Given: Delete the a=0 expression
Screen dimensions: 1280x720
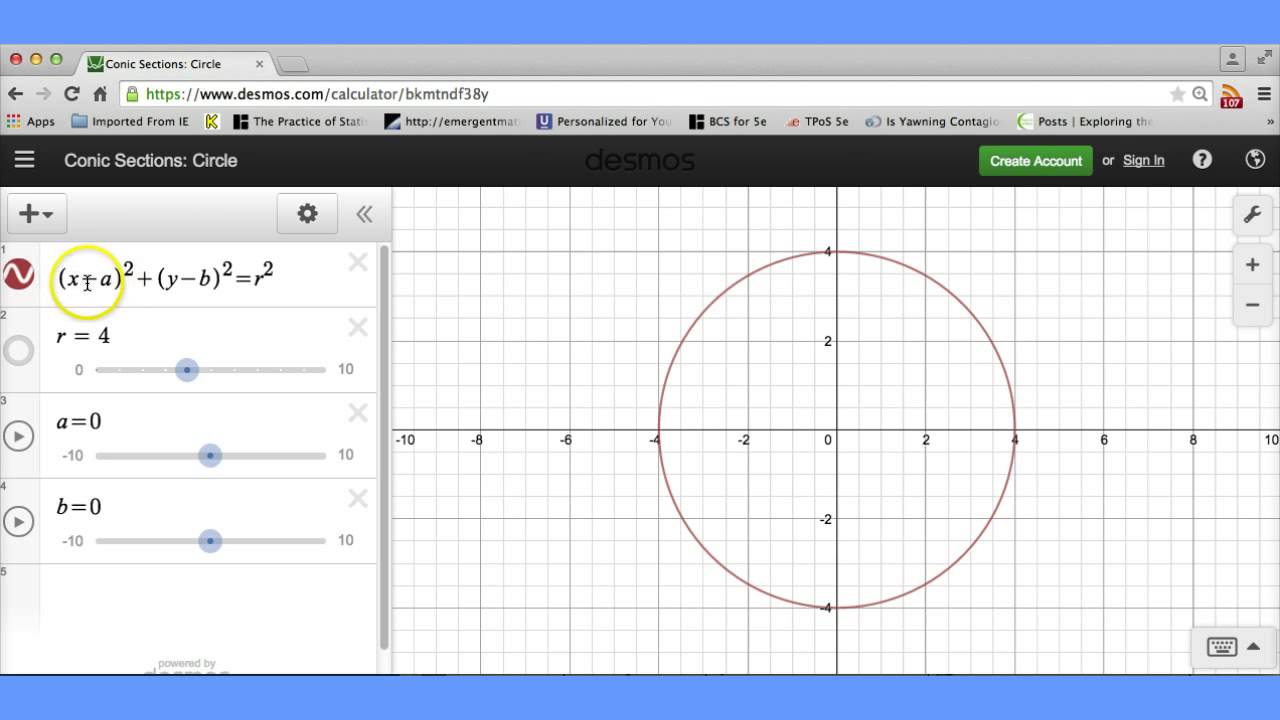Looking at the screenshot, I should point(358,412).
